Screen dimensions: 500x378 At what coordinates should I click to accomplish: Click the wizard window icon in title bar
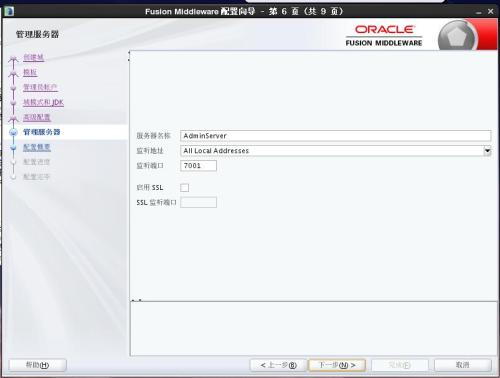(x=8, y=11)
